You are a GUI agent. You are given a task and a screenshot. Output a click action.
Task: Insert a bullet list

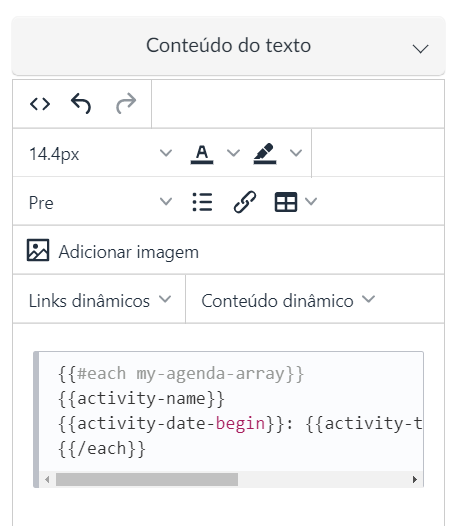point(202,202)
